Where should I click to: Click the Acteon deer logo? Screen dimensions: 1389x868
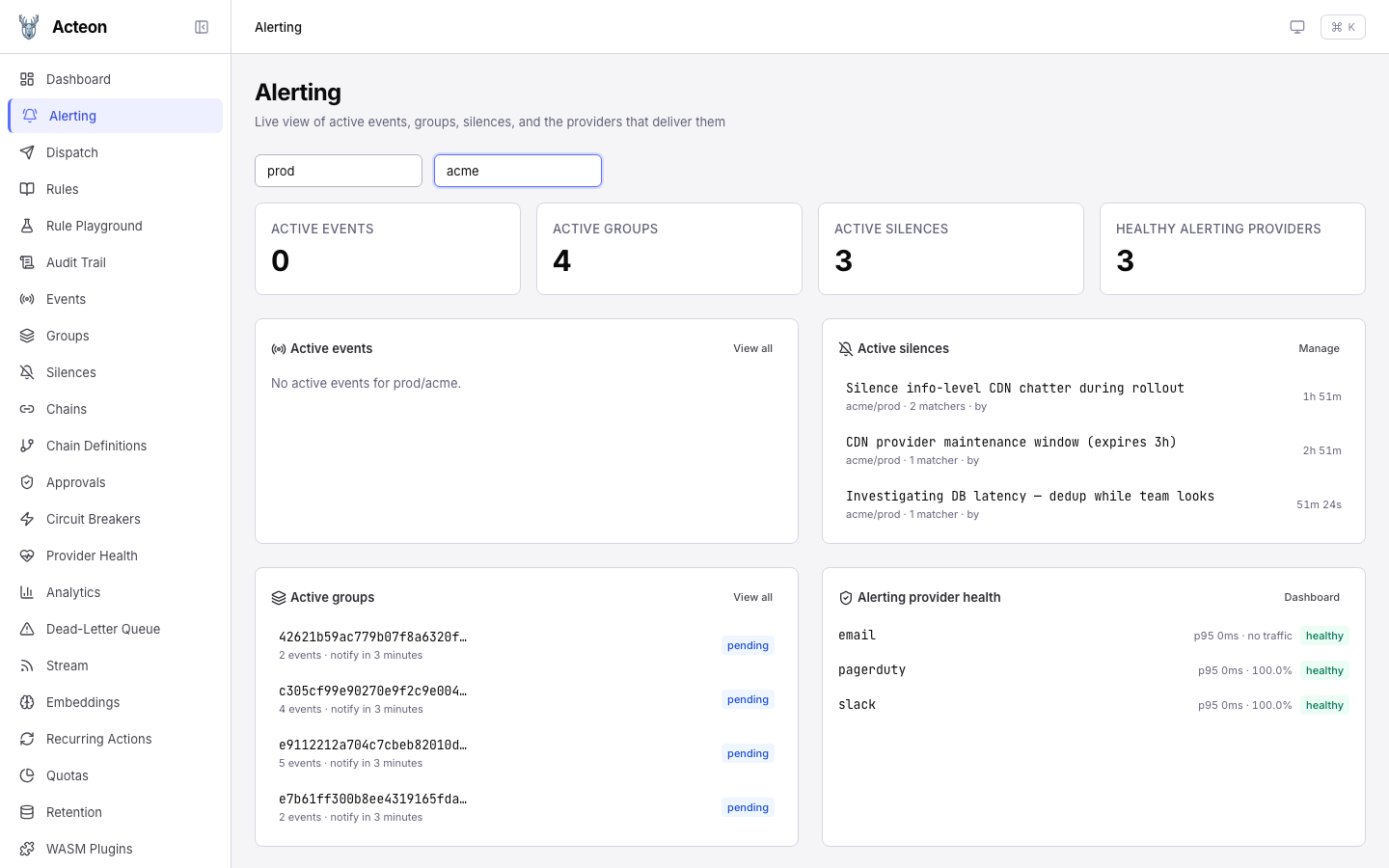coord(29,27)
